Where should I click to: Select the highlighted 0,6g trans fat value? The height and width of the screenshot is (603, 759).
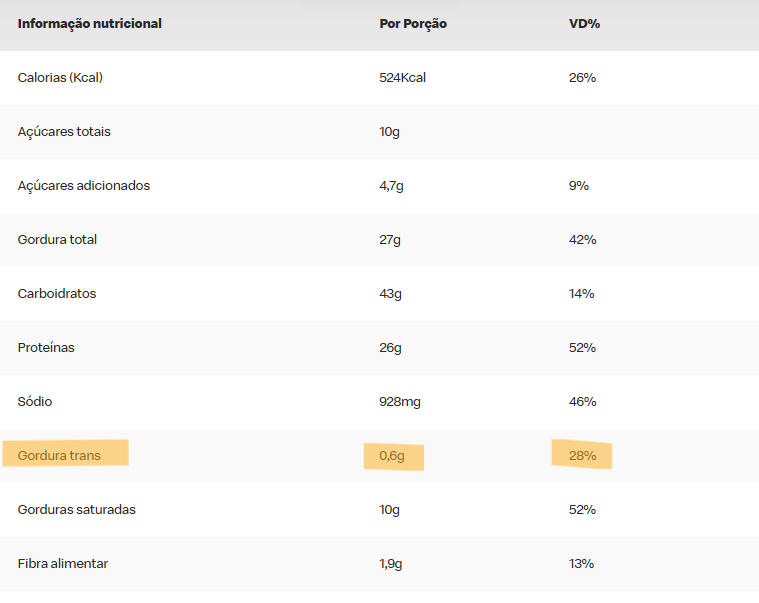coord(391,456)
